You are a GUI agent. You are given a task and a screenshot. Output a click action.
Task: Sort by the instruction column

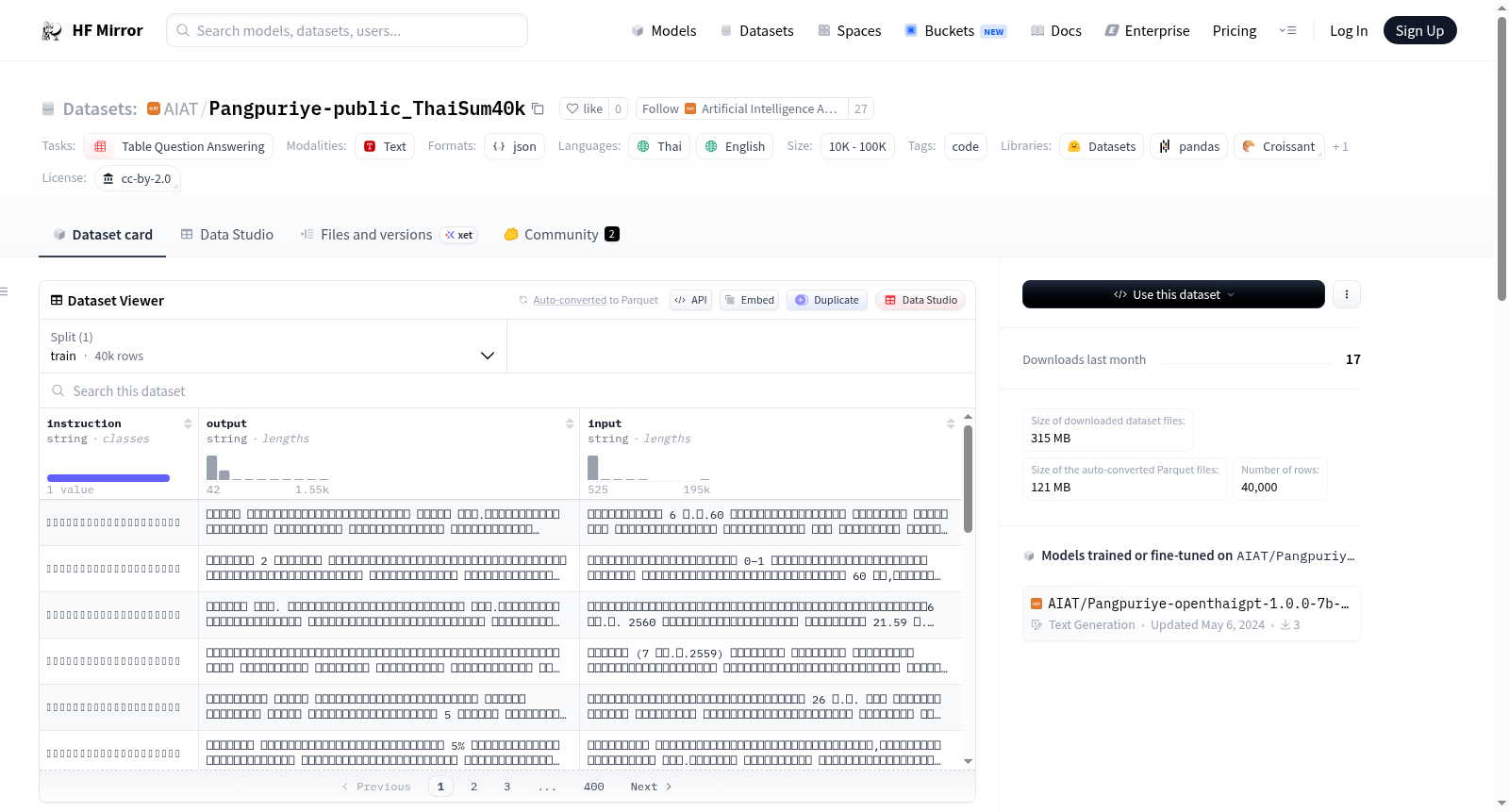[188, 424]
